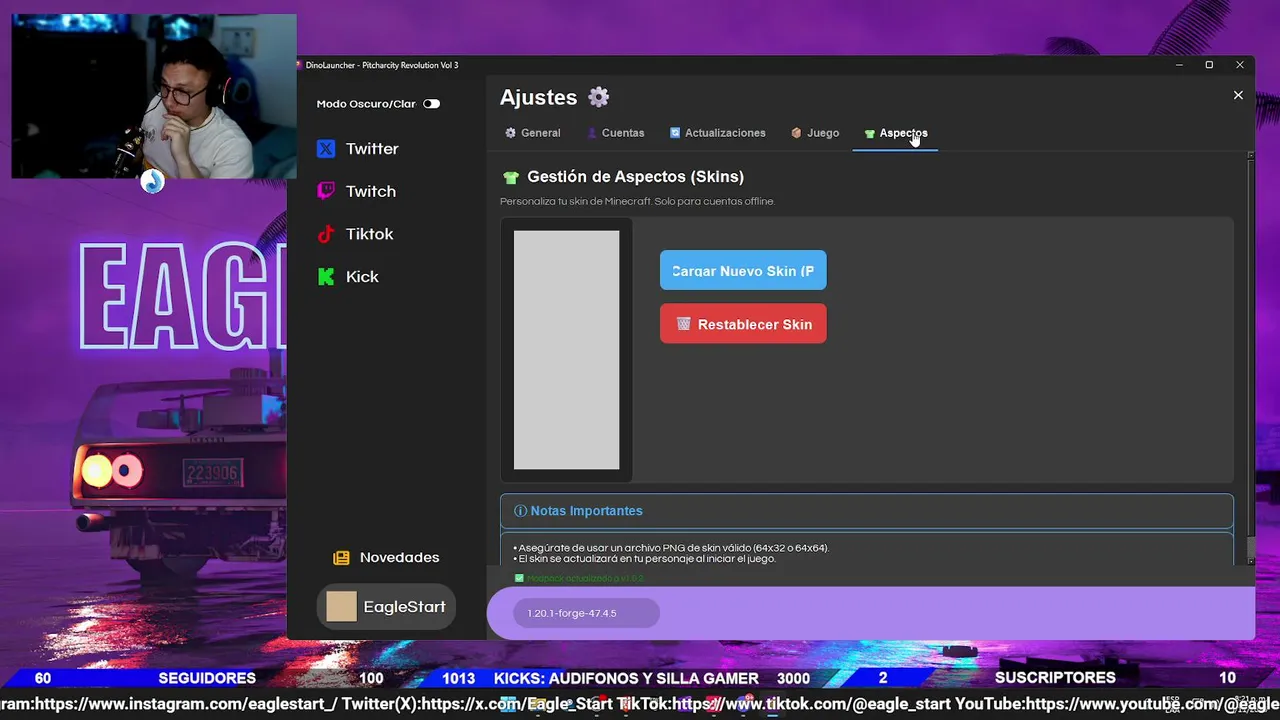Click the Ajustes title text
The height and width of the screenshot is (720, 1280).
click(538, 97)
